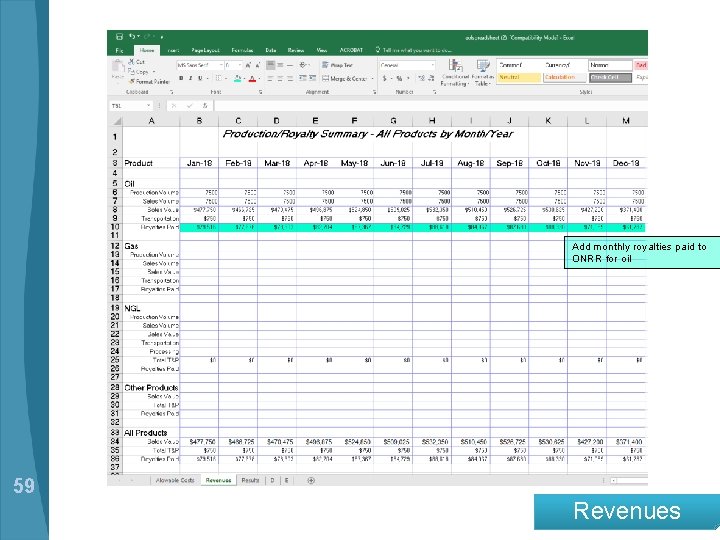
Task: Open the Conditional Formatting menu
Action: click(x=455, y=73)
